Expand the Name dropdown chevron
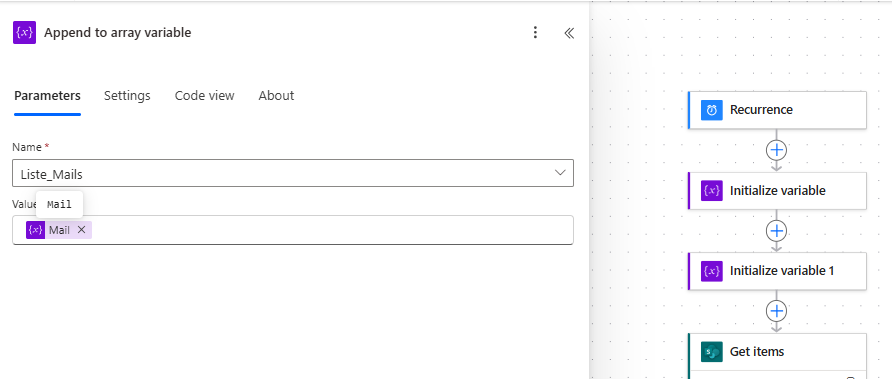The height and width of the screenshot is (379, 892). [x=560, y=173]
